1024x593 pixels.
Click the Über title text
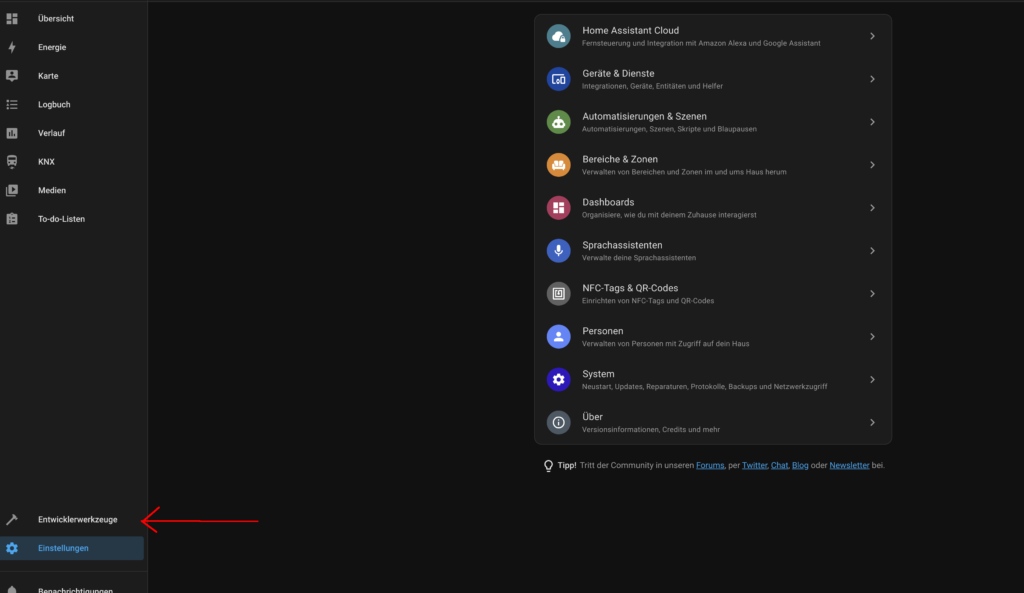pos(592,417)
